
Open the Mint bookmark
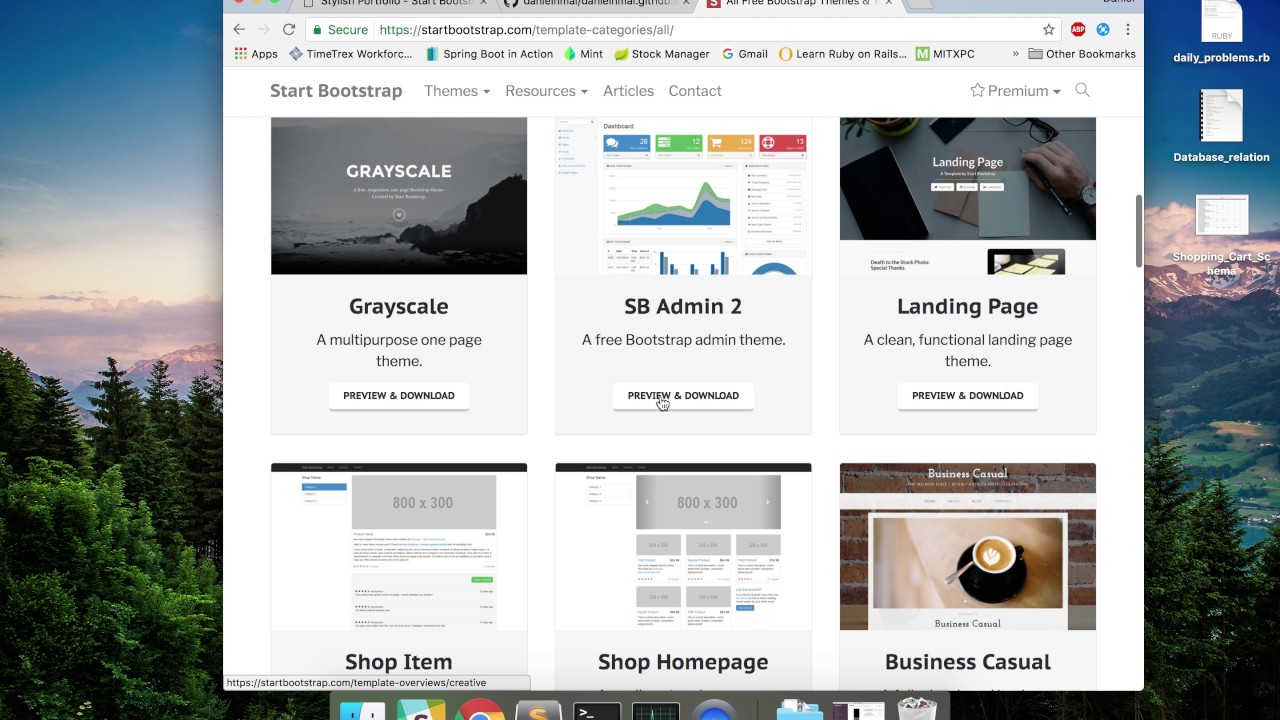pyautogui.click(x=583, y=54)
